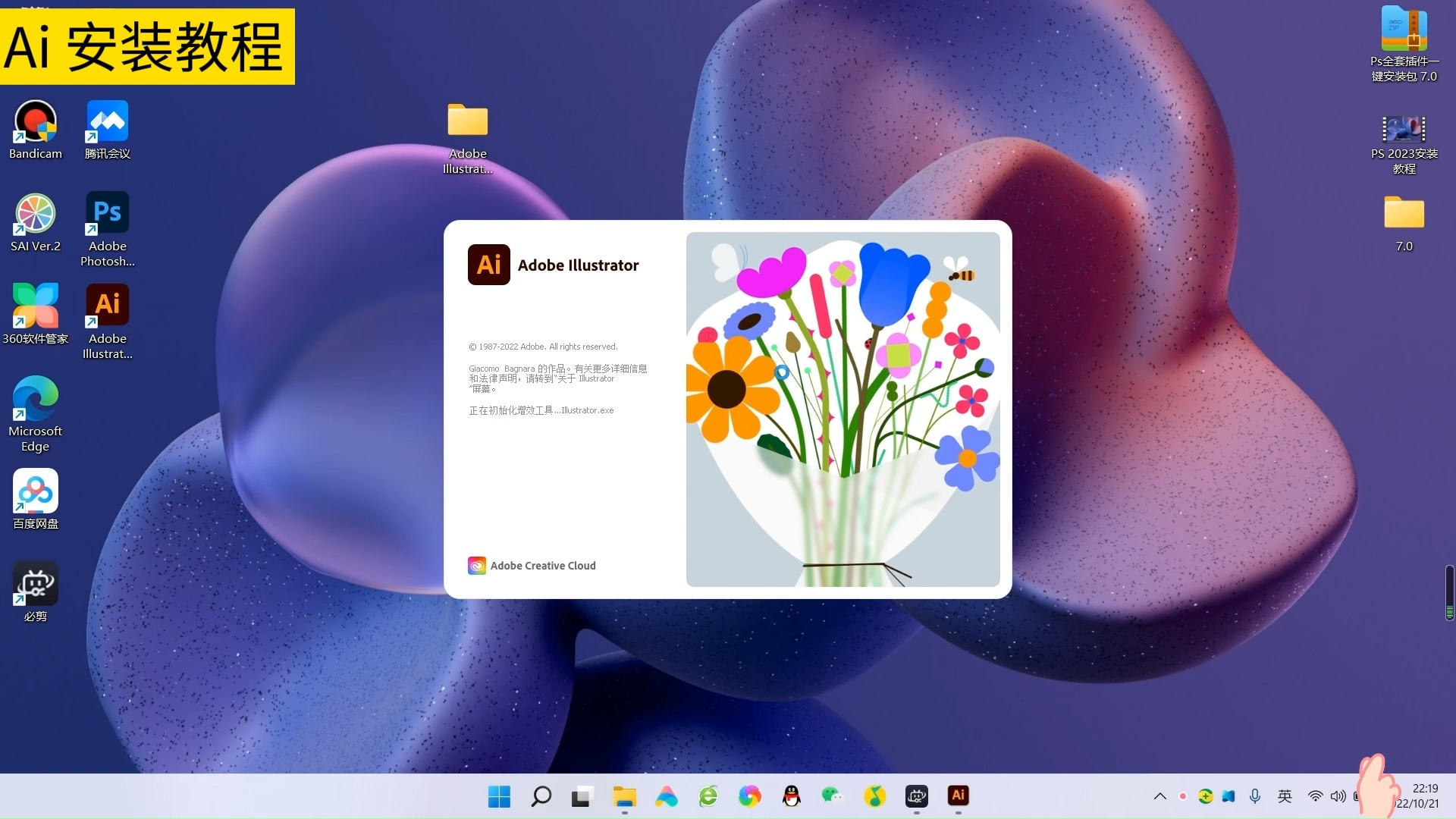
Task: Open PS 2023安装教程 video file
Action: pos(1404,129)
